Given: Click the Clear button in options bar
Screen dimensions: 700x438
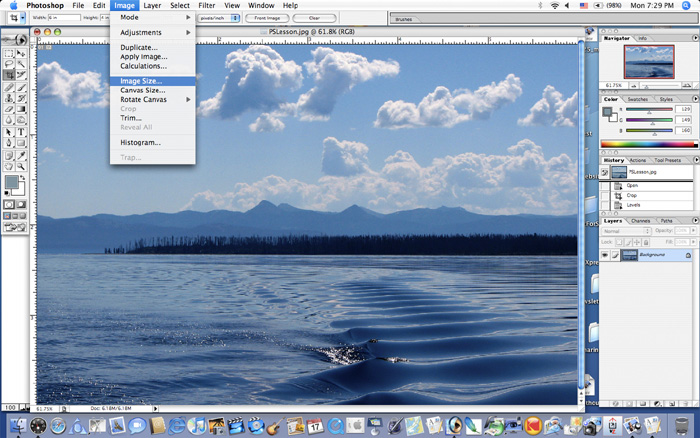Looking at the screenshot, I should 314,18.
